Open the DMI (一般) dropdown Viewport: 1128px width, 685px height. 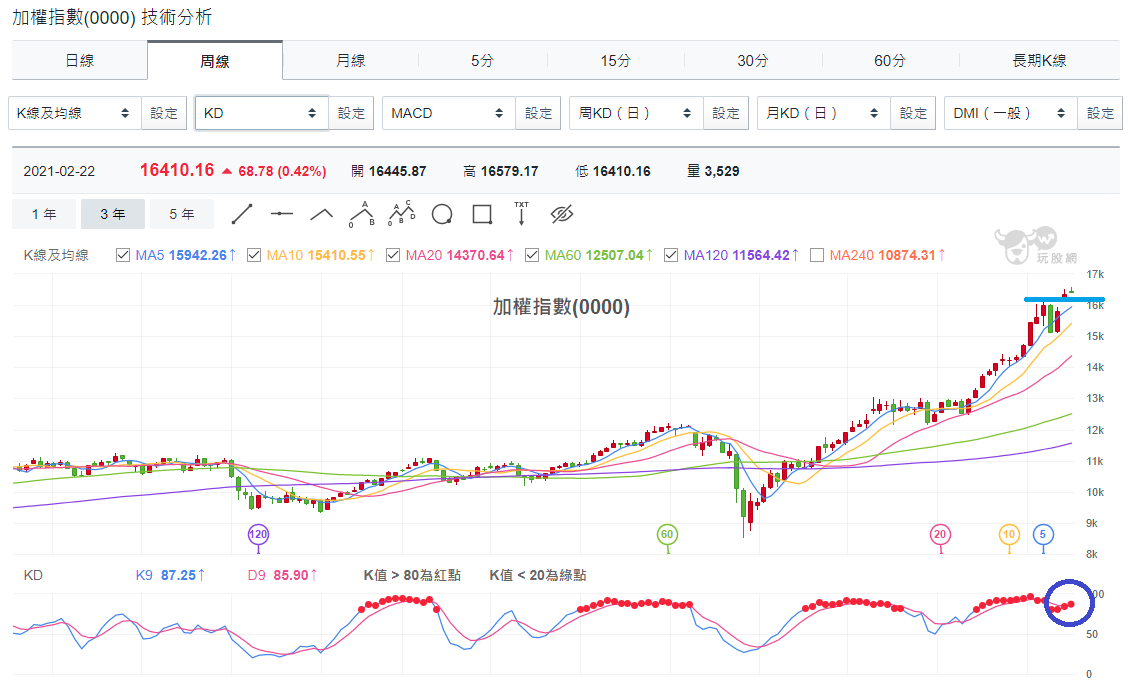(x=1011, y=113)
